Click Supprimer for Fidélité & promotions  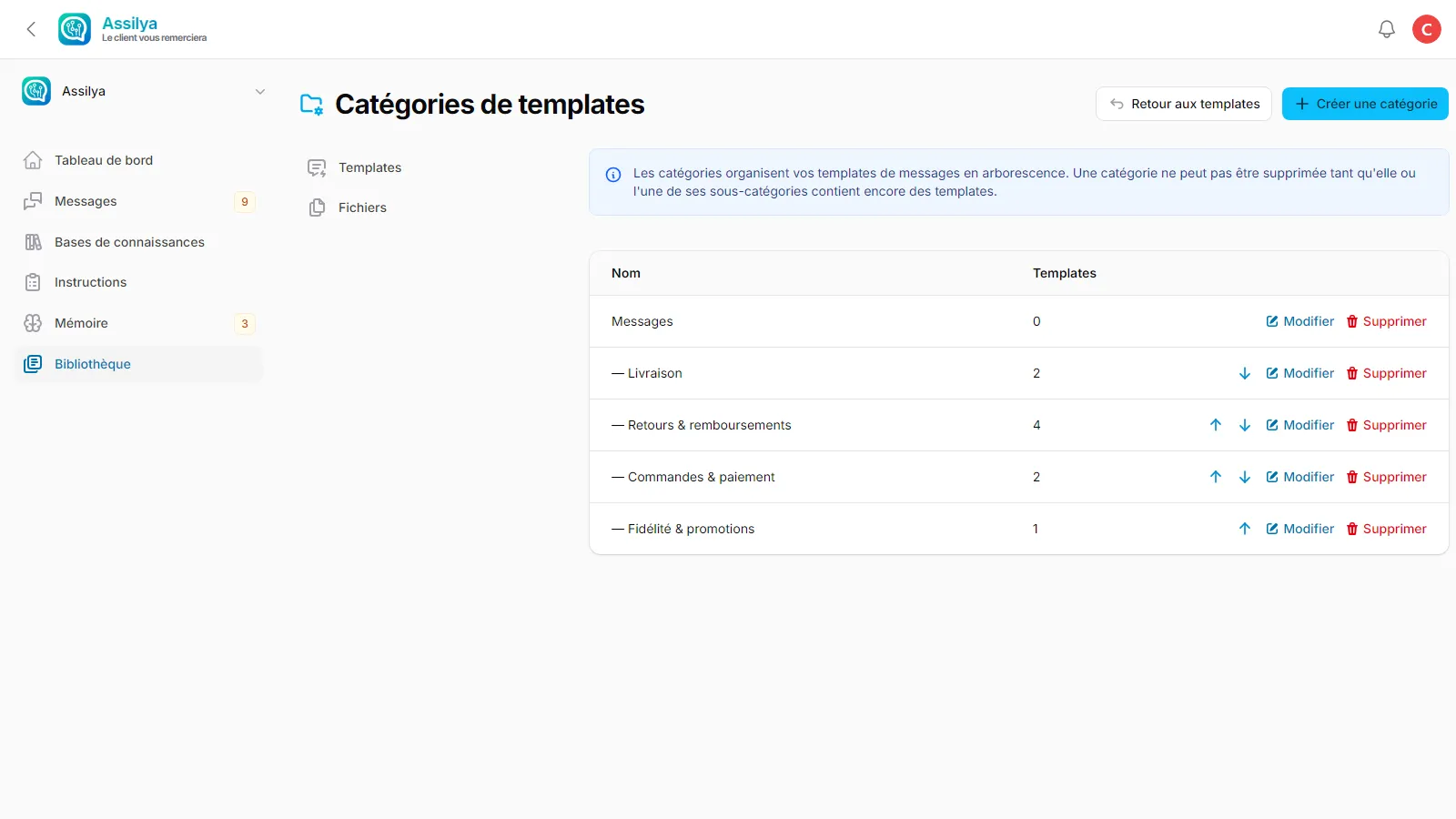(x=1386, y=529)
